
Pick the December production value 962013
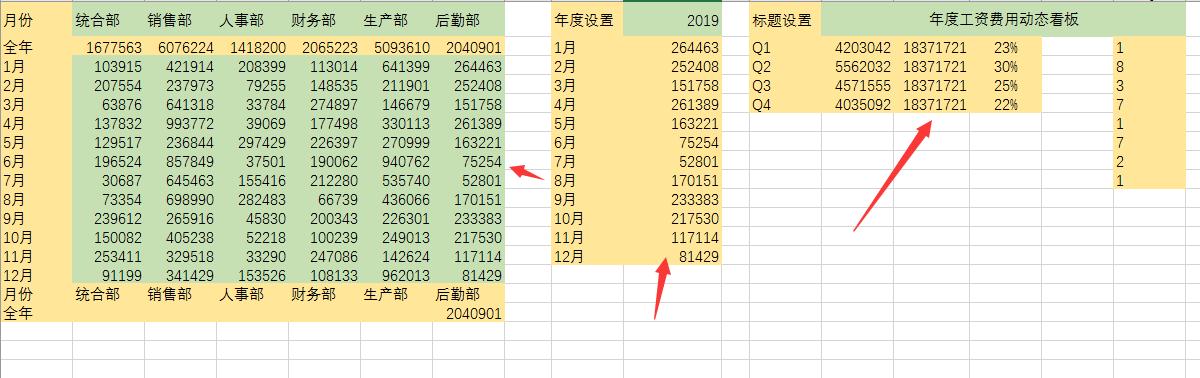(397, 275)
